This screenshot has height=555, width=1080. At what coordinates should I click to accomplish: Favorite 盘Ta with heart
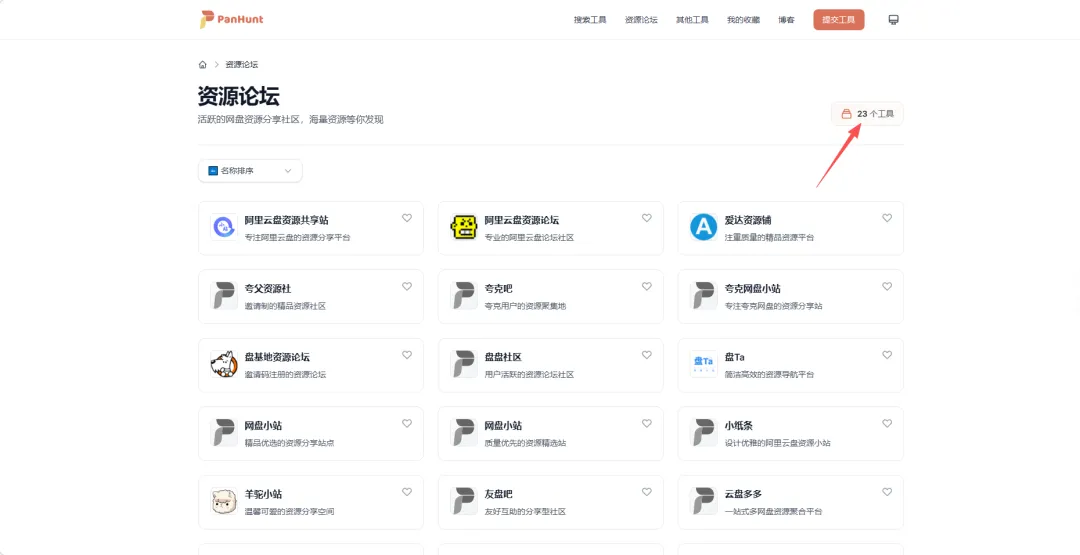click(887, 355)
